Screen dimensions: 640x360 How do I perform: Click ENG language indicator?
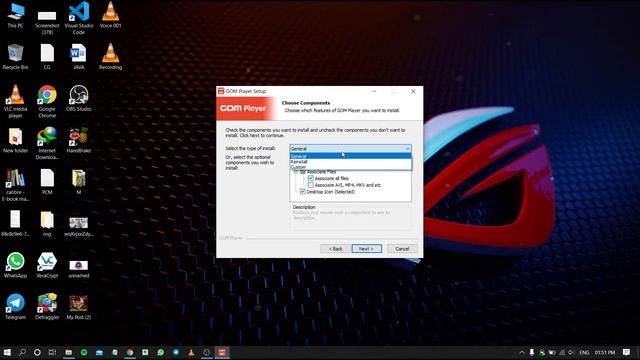[584, 352]
